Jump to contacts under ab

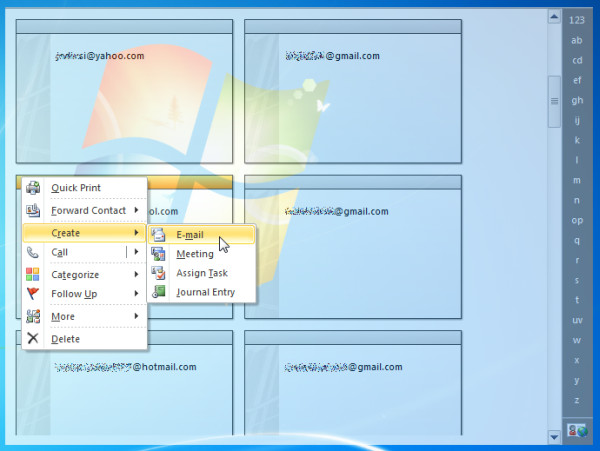point(577,40)
